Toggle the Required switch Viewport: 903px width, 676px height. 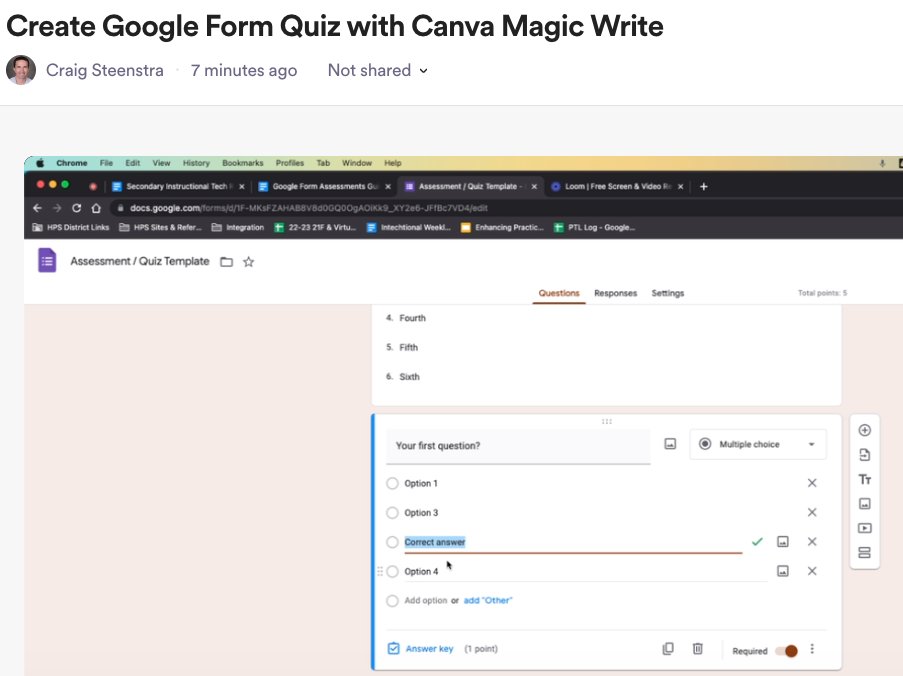point(787,651)
